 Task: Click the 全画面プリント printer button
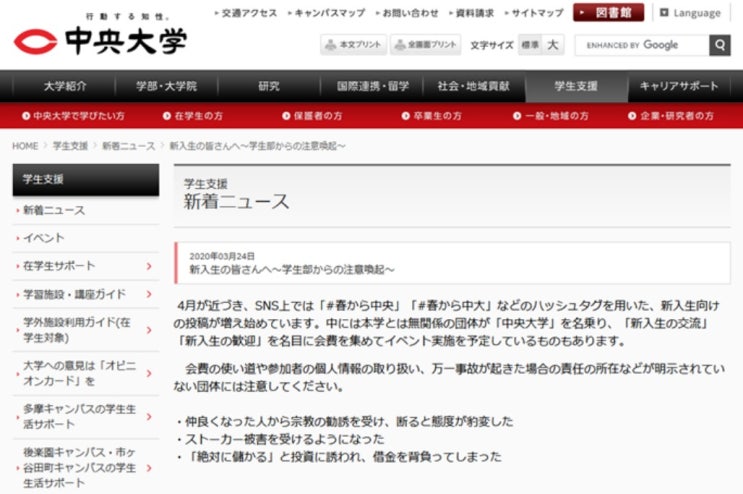pyautogui.click(x=426, y=45)
